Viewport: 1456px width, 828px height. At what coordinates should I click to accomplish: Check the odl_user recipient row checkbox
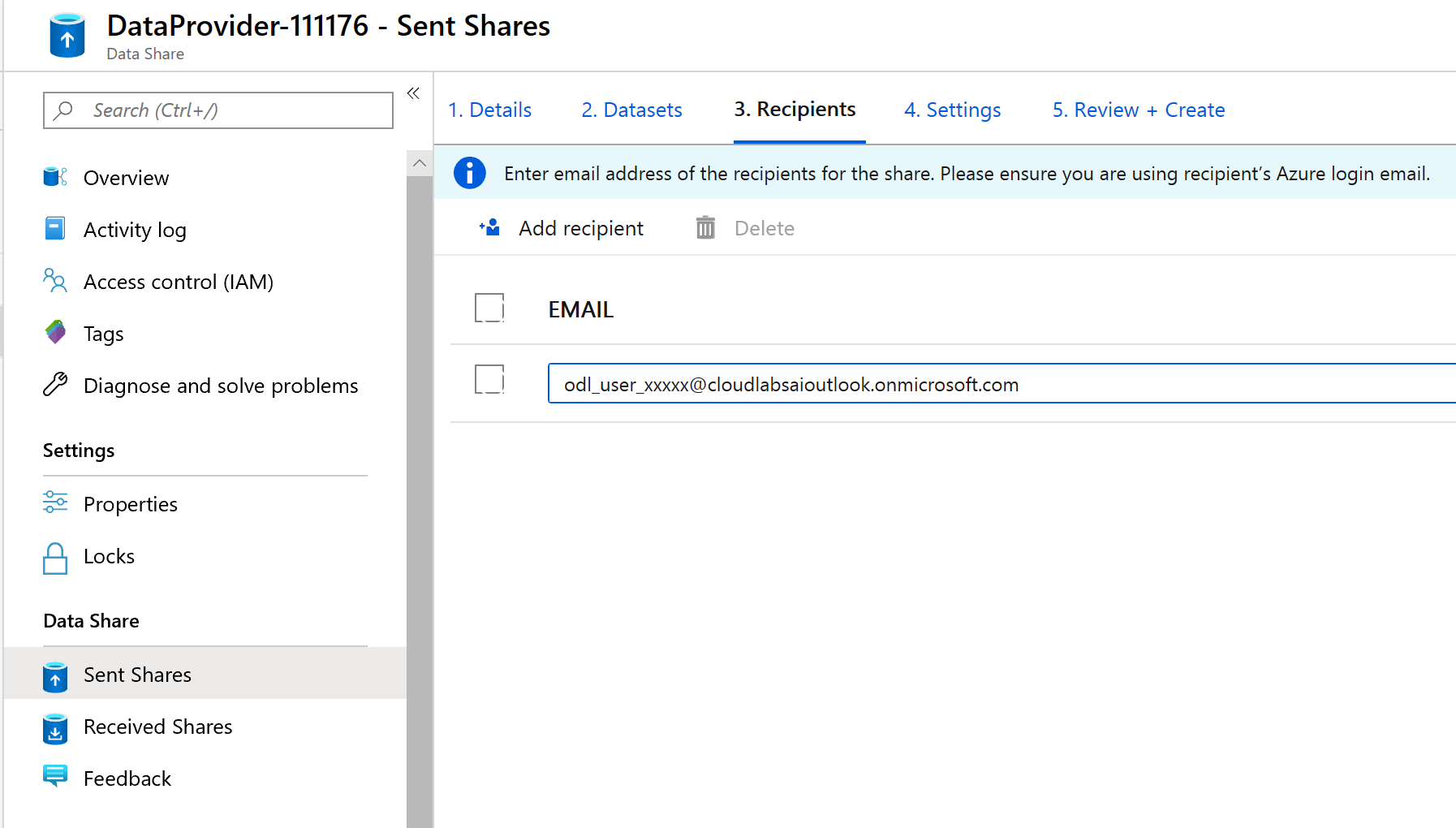point(489,379)
